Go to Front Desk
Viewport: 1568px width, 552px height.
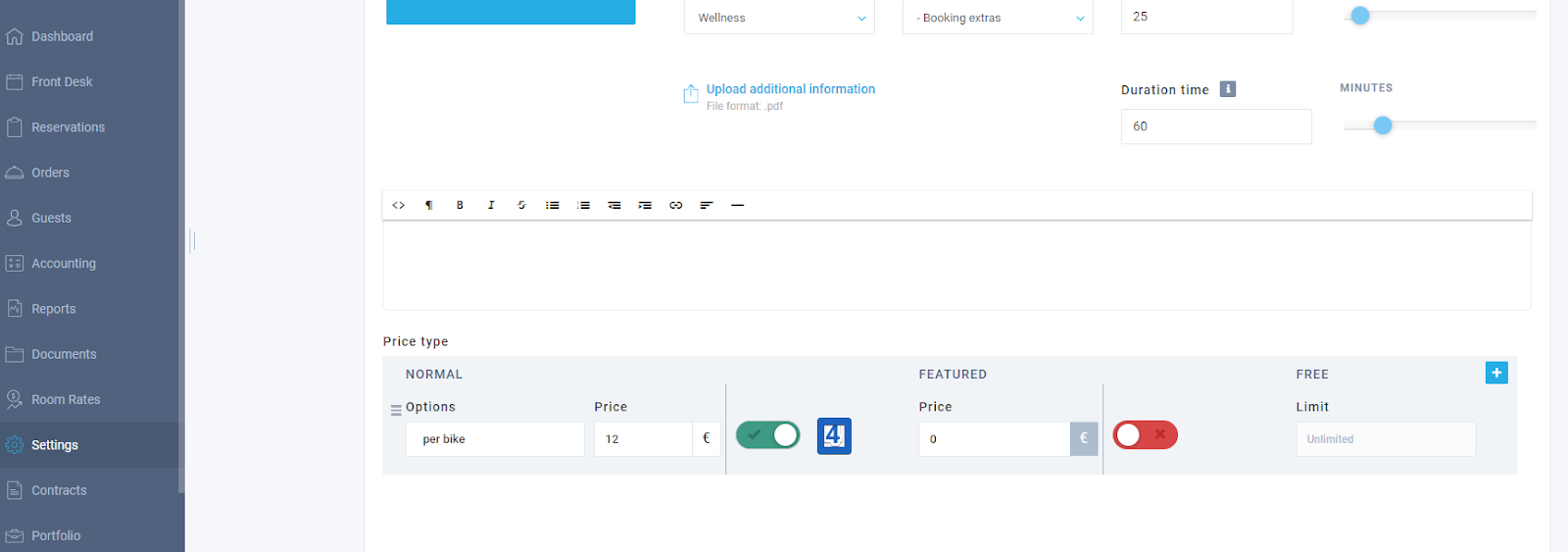point(62,81)
